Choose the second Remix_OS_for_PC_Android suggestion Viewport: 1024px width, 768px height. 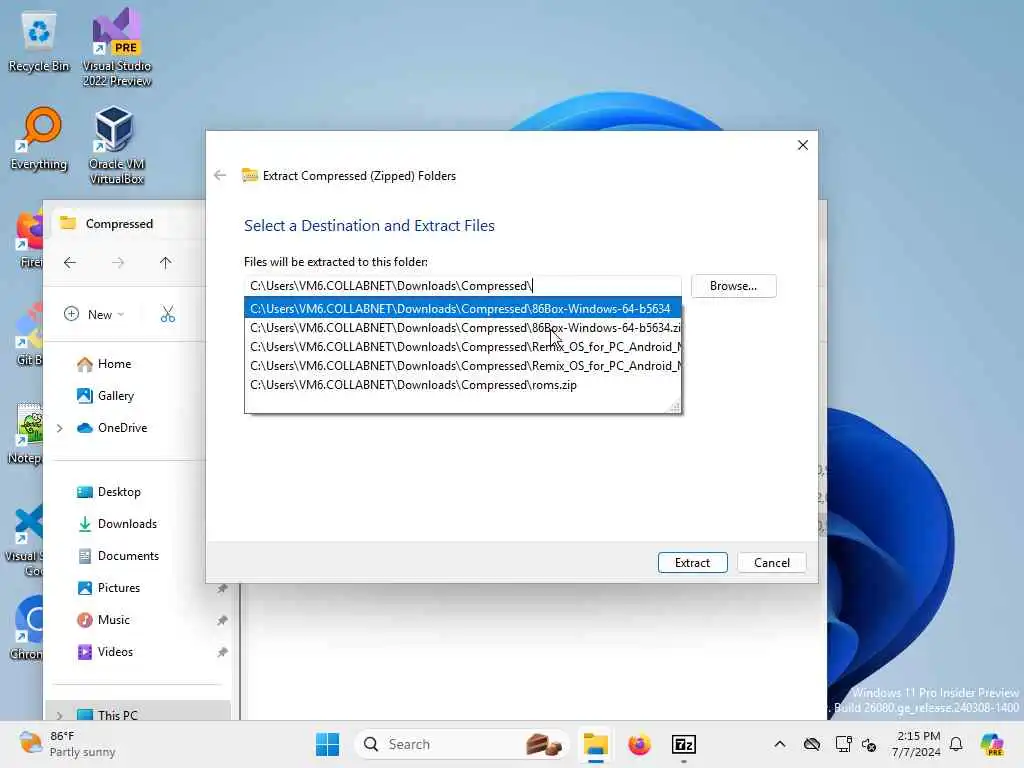pos(462,366)
